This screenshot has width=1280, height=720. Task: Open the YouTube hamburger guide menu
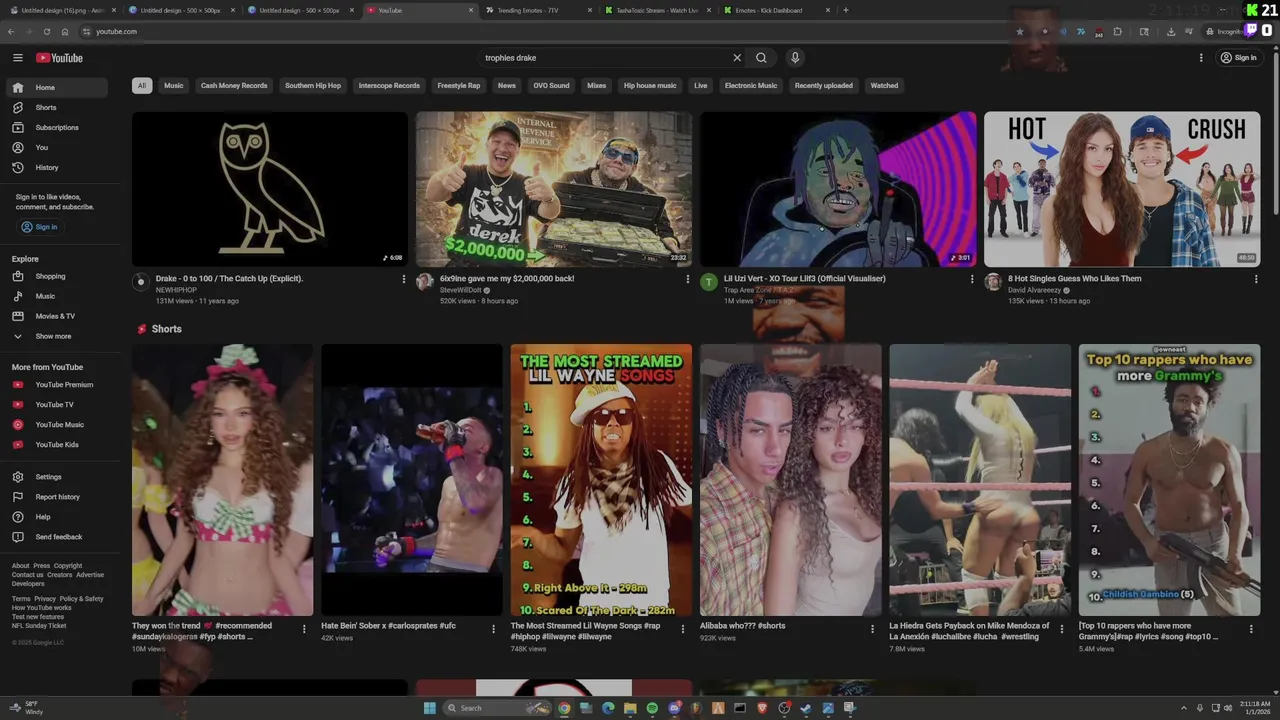coord(18,58)
